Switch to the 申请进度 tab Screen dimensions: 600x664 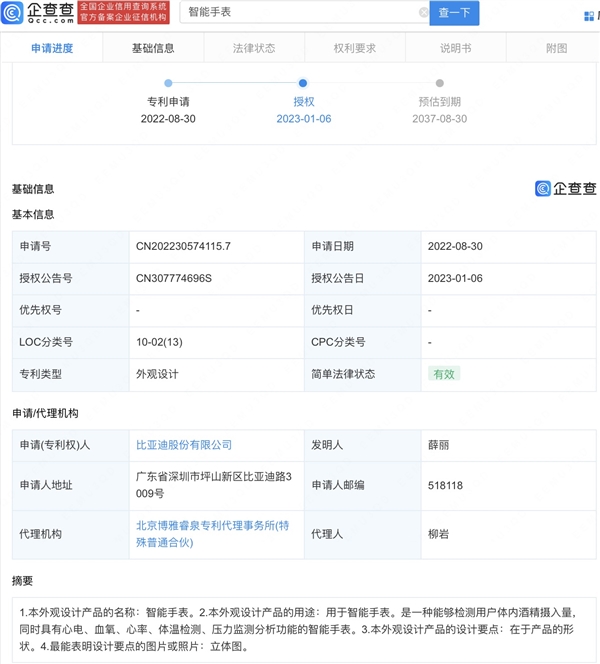click(52, 48)
